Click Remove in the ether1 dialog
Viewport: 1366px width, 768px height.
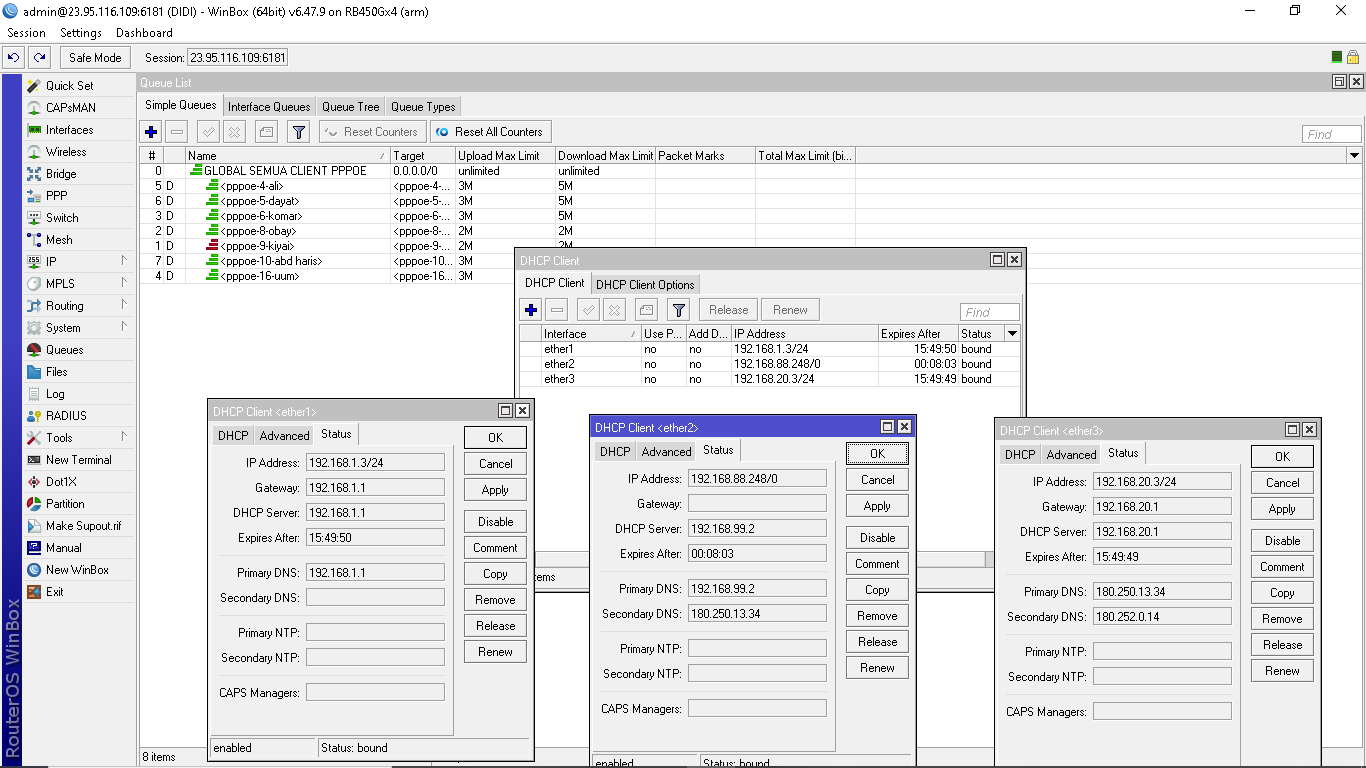495,600
